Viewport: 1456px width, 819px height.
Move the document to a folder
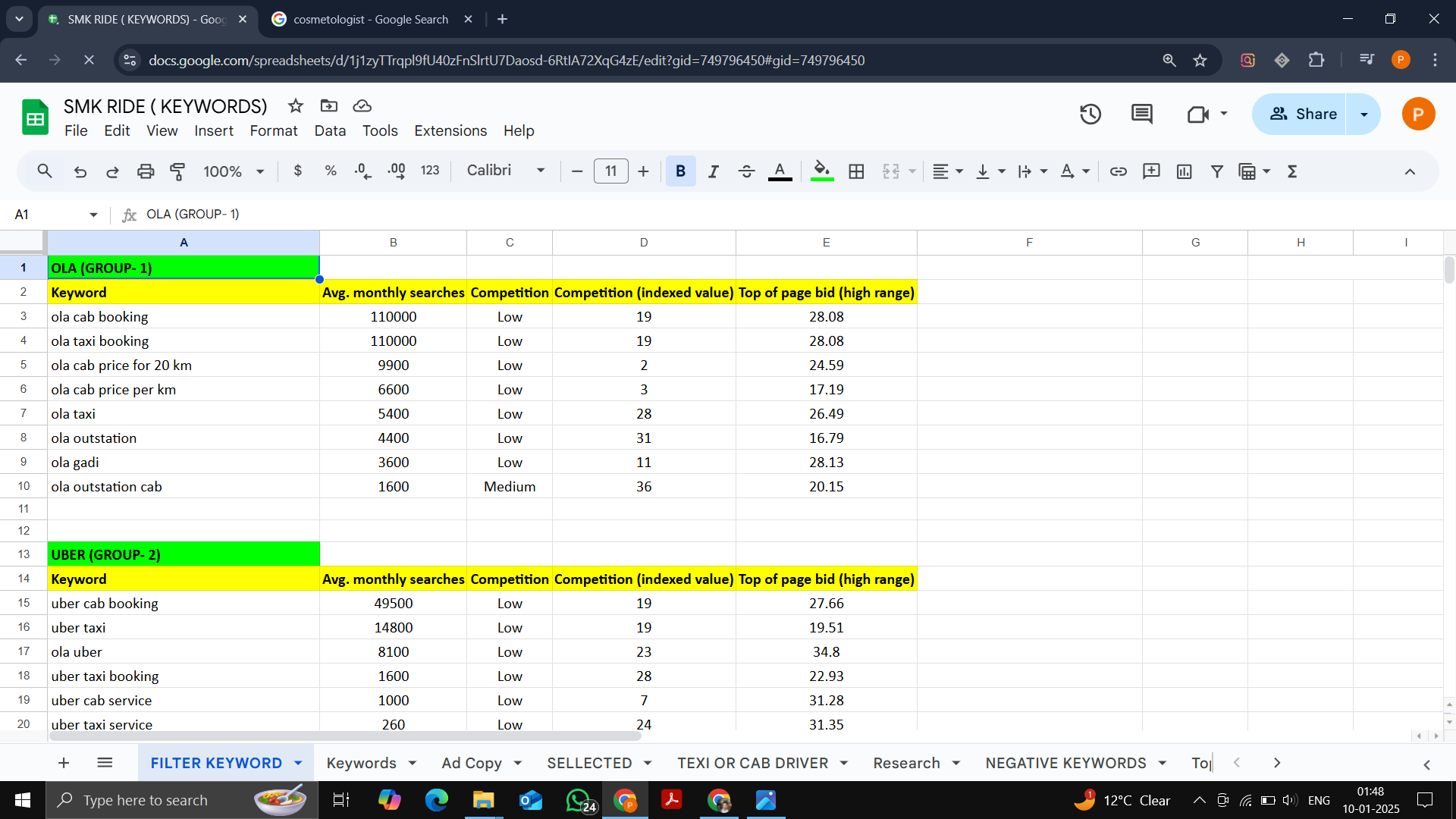[x=329, y=105]
